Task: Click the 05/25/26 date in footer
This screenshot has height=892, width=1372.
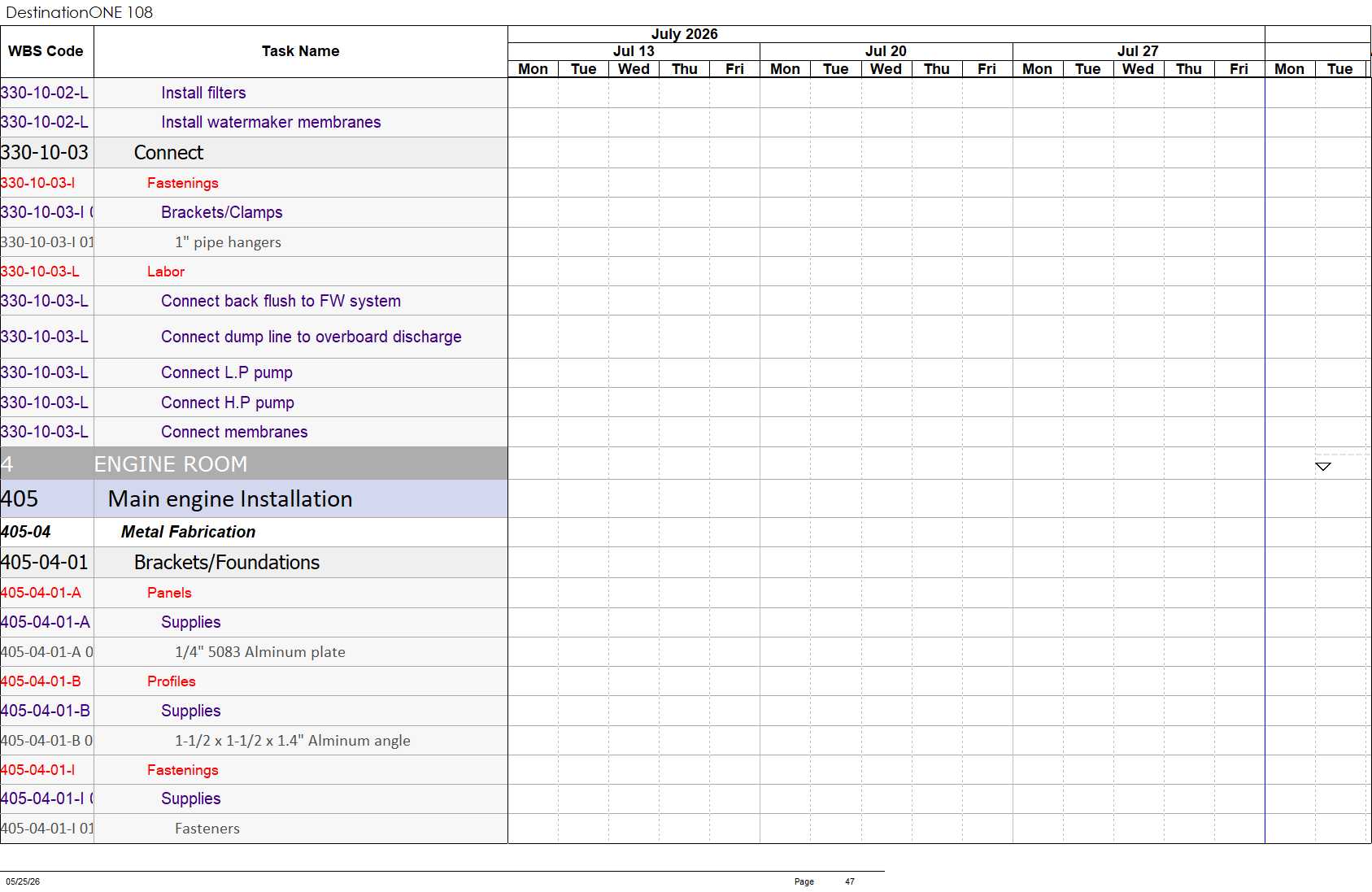Action: pyautogui.click(x=23, y=881)
